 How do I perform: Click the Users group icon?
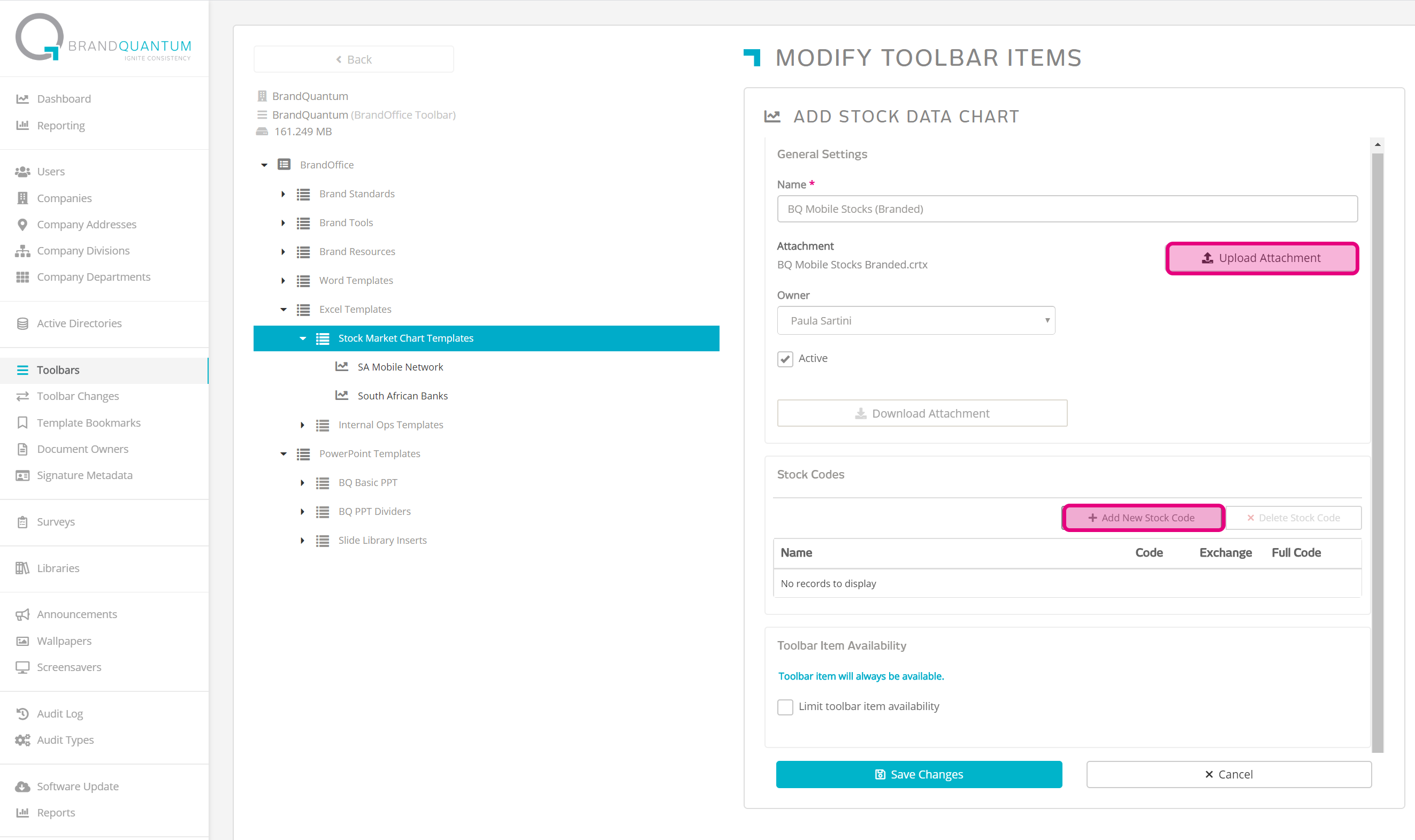(x=22, y=172)
